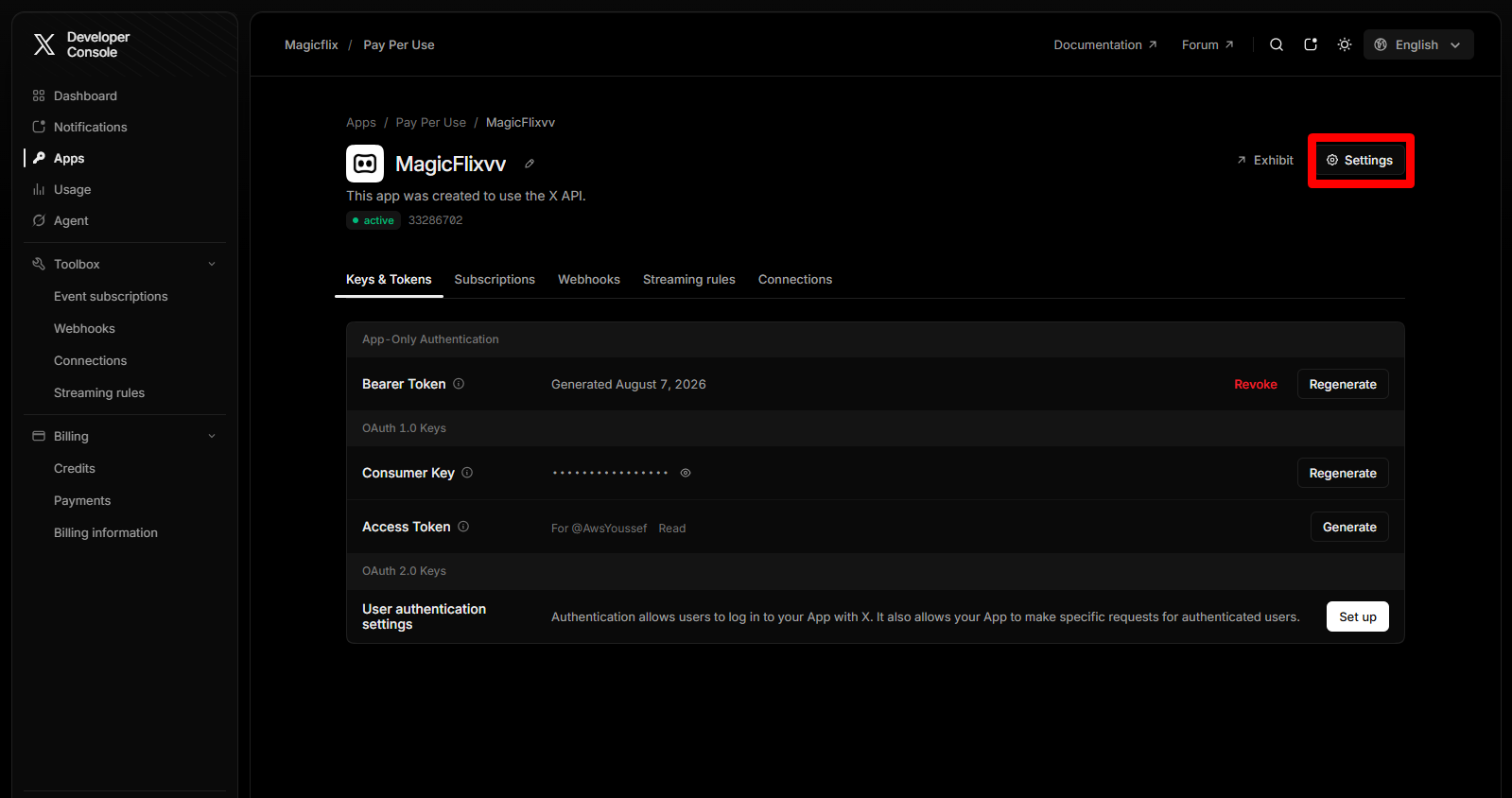Click the X logo in the sidebar
Viewport: 1512px width, 798px height.
44,44
